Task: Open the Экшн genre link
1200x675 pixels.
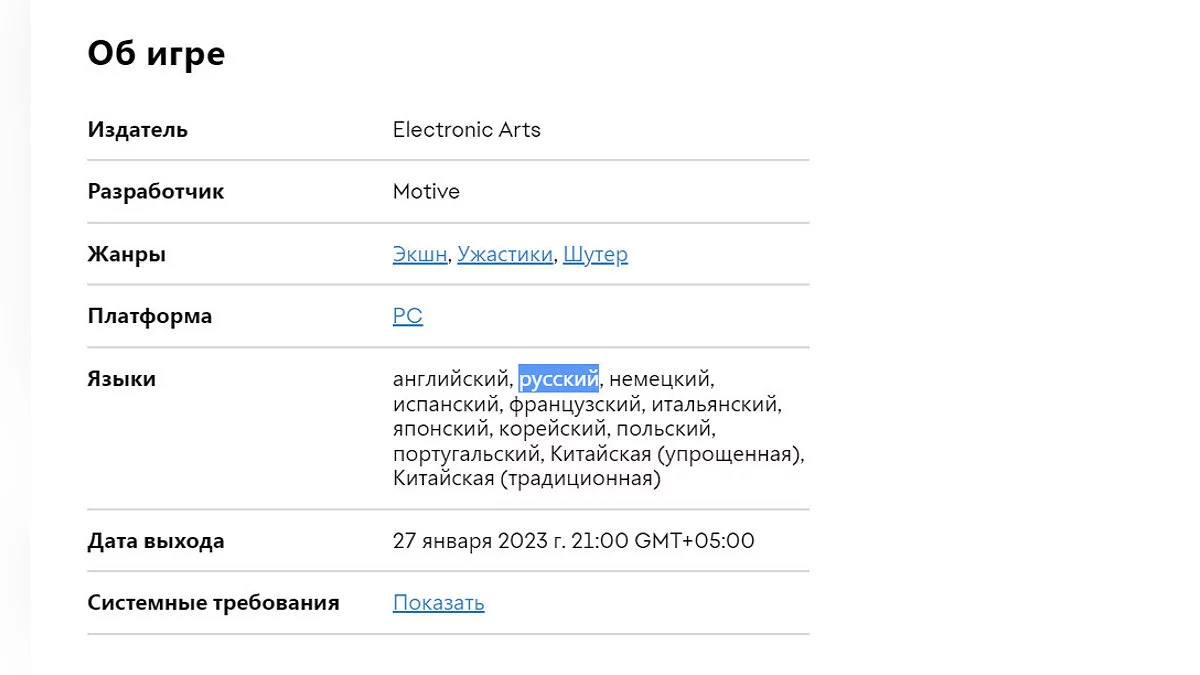Action: tap(420, 255)
